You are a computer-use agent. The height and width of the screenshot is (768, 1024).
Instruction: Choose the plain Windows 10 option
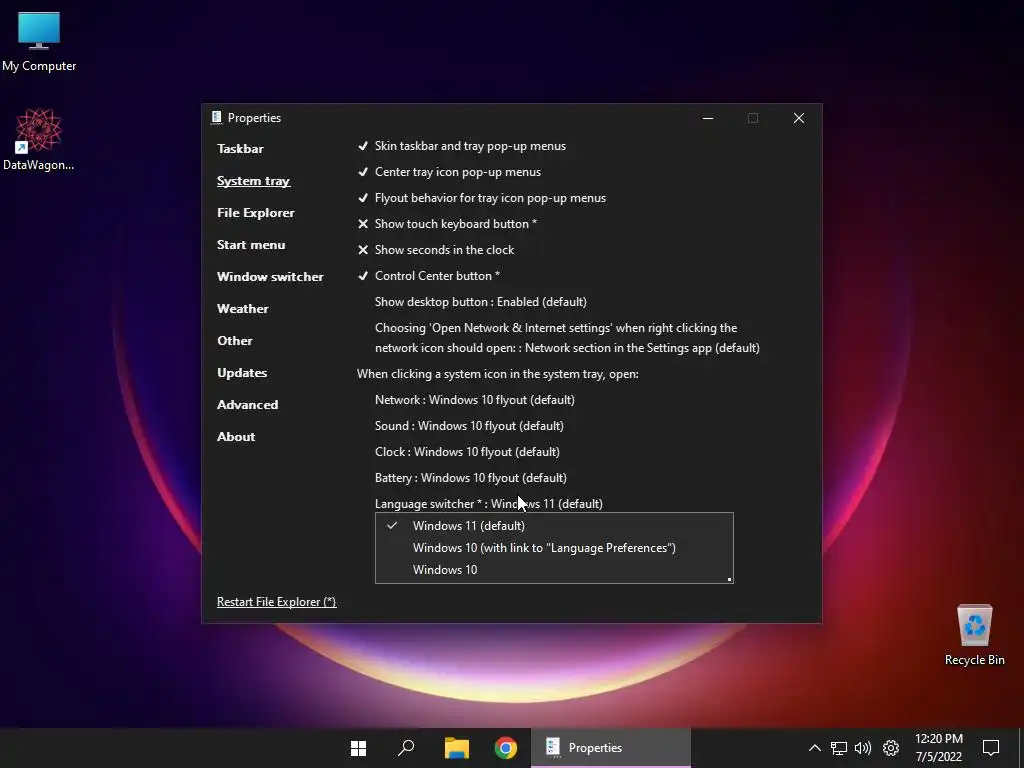(554, 570)
